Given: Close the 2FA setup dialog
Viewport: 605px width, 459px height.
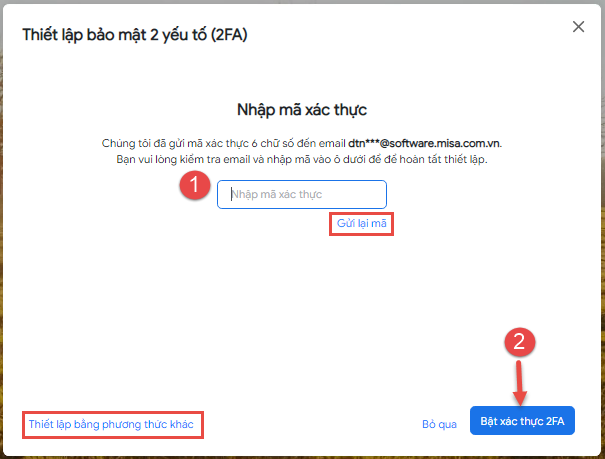Looking at the screenshot, I should pos(578,27).
